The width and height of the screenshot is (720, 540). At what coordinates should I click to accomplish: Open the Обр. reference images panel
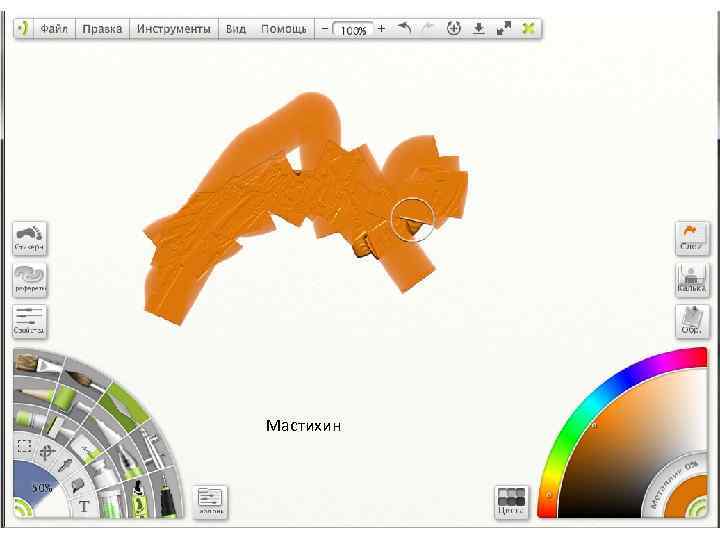click(692, 321)
